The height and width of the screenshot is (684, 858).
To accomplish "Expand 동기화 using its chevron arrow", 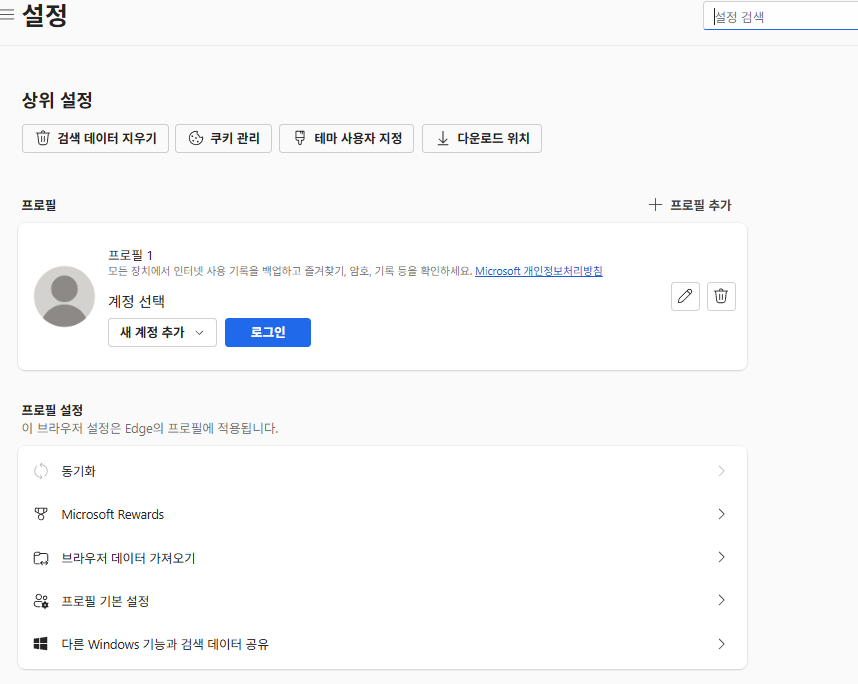I will pyautogui.click(x=721, y=471).
